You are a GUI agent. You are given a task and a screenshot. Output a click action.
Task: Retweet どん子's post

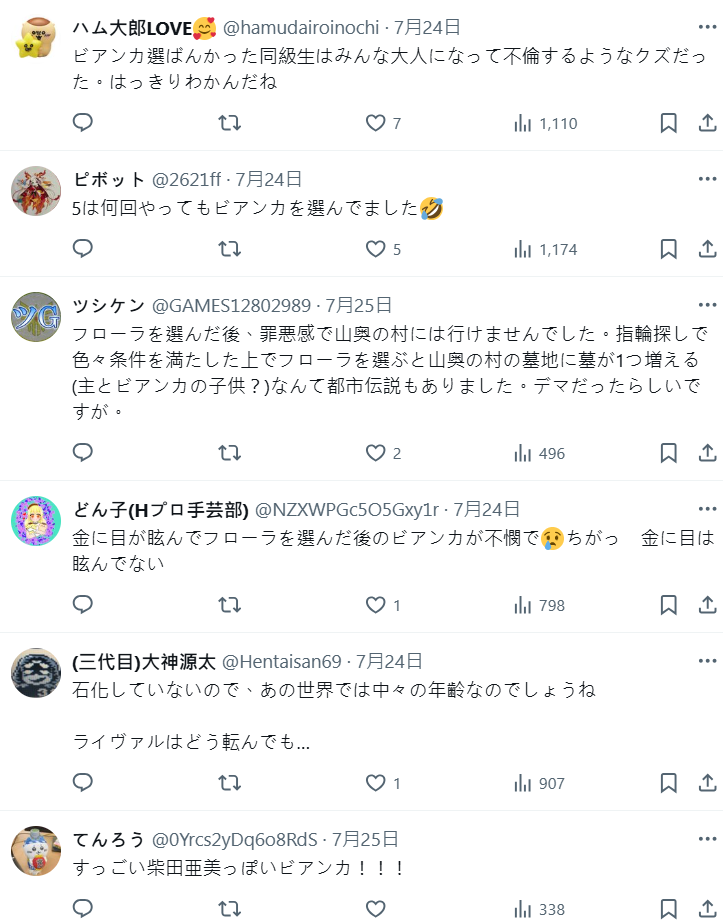click(229, 605)
